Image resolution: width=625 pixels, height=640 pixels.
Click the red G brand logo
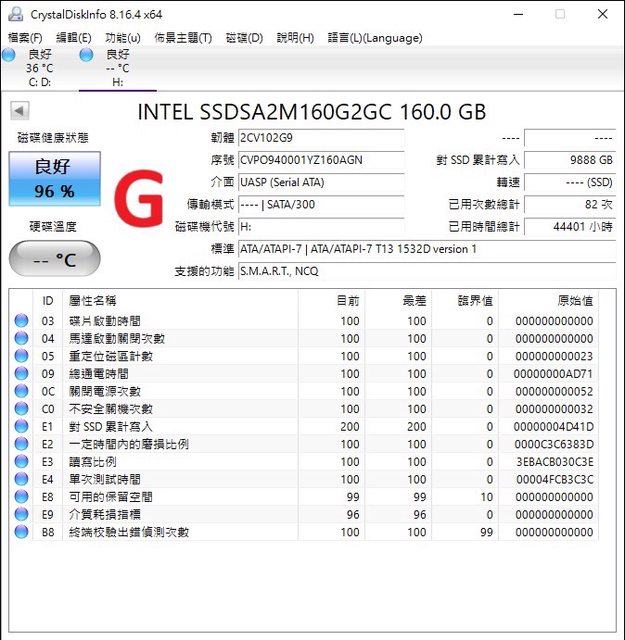[138, 201]
